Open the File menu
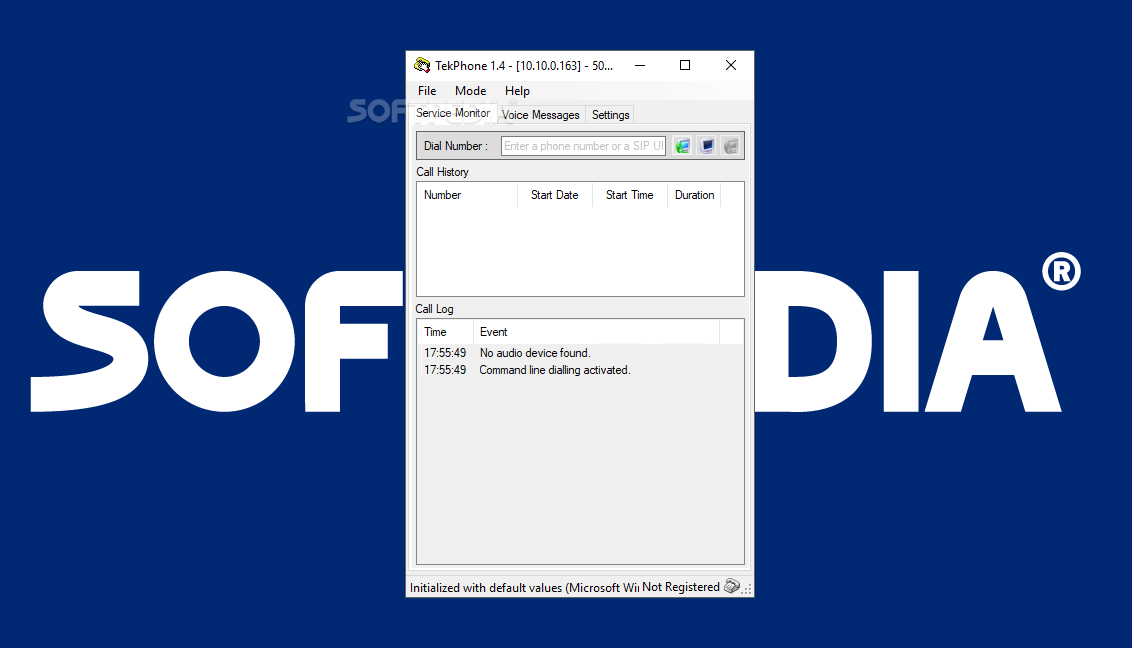Screen dimensions: 1132x648 [x=427, y=91]
